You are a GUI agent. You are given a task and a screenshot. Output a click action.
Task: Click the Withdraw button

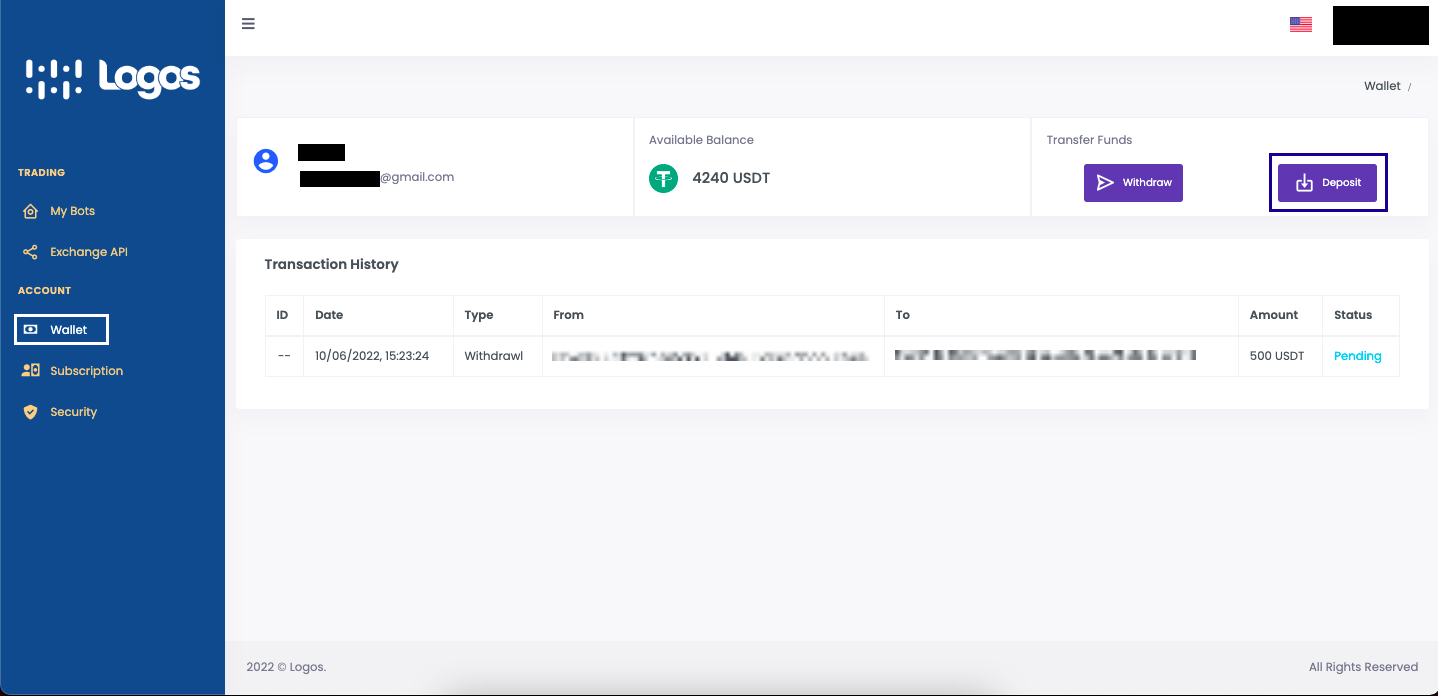click(x=1133, y=183)
